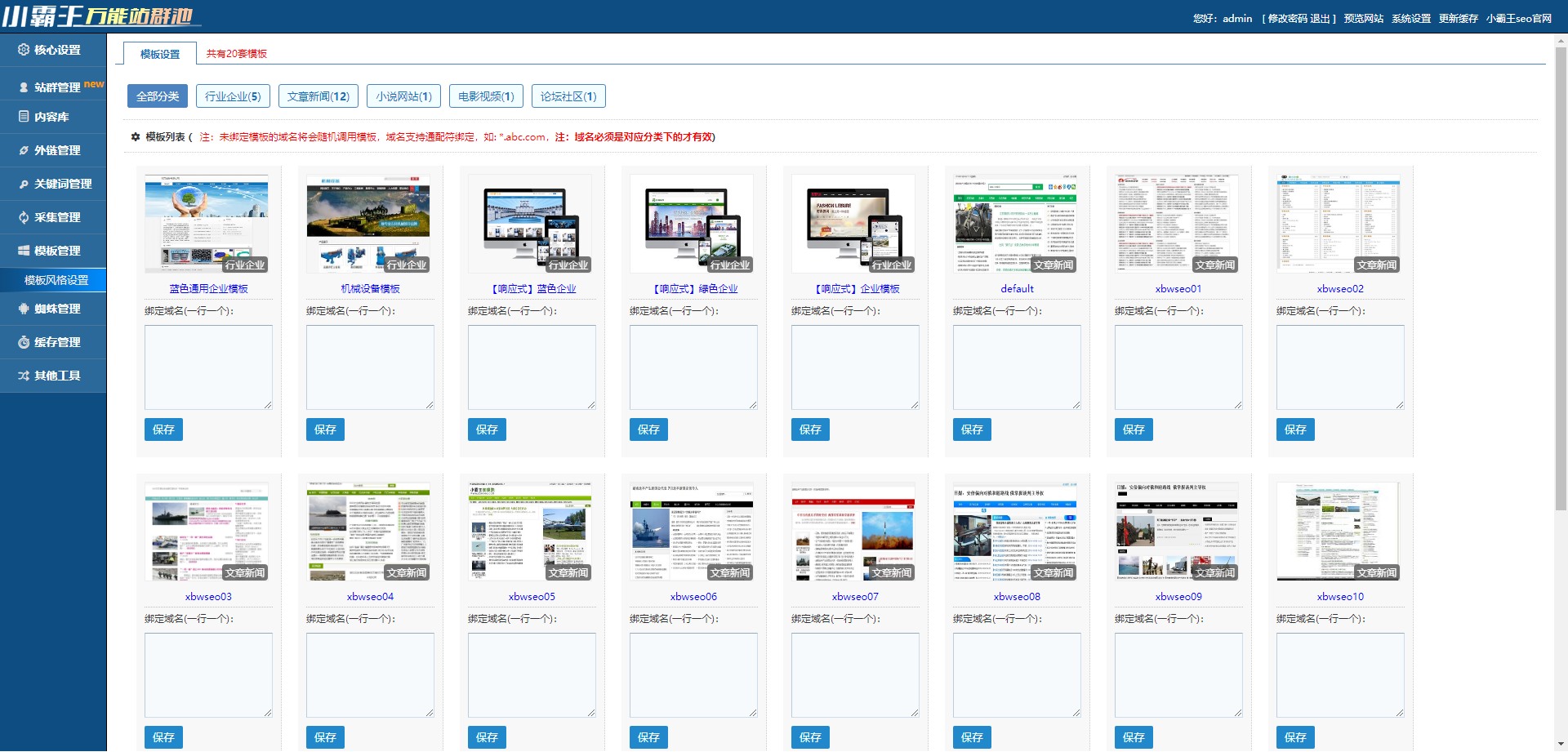Filter templates by 文章新闻(12)
Image resolution: width=1568 pixels, height=752 pixels.
point(318,96)
